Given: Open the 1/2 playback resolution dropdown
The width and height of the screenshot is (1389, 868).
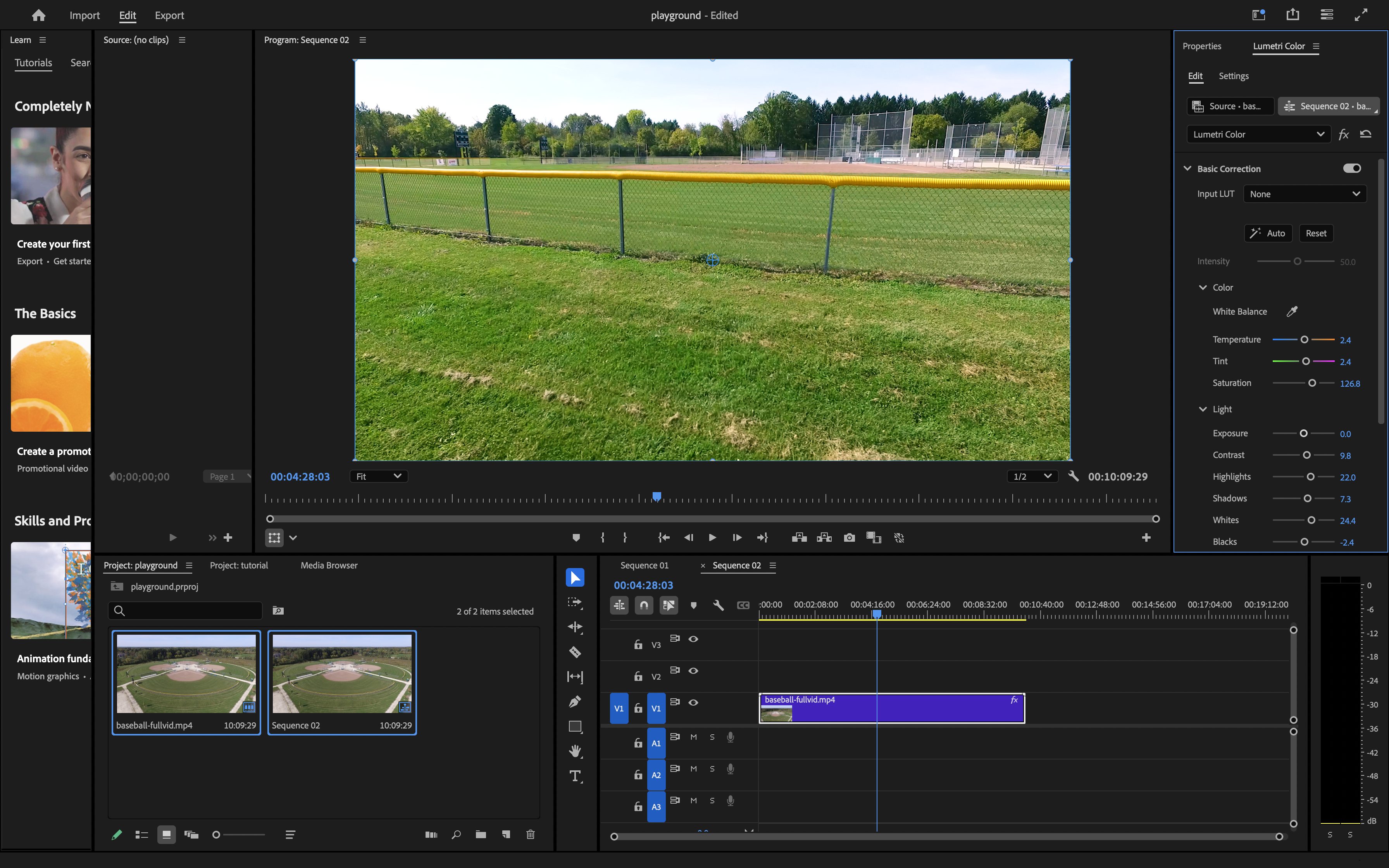Looking at the screenshot, I should point(1032,477).
